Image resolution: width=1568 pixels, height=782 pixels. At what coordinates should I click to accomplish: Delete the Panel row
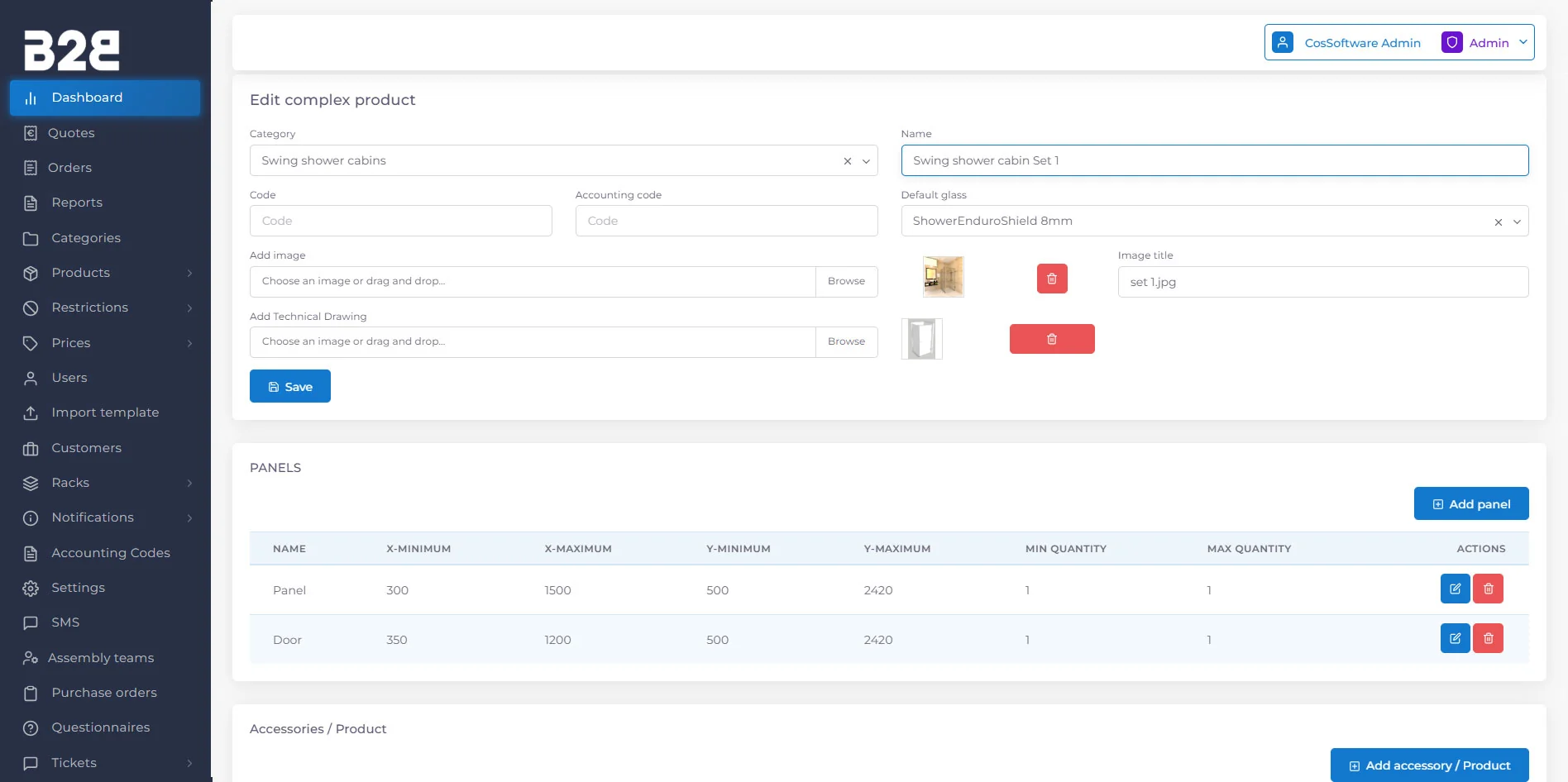(x=1488, y=589)
